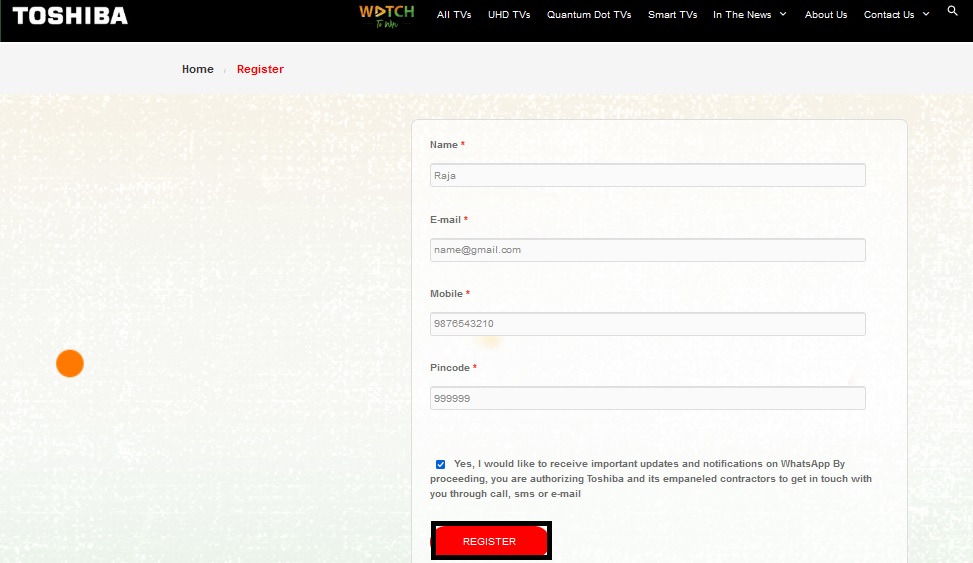Uncheck the WhatsApp updates checkbox
The image size is (973, 563).
(x=441, y=464)
